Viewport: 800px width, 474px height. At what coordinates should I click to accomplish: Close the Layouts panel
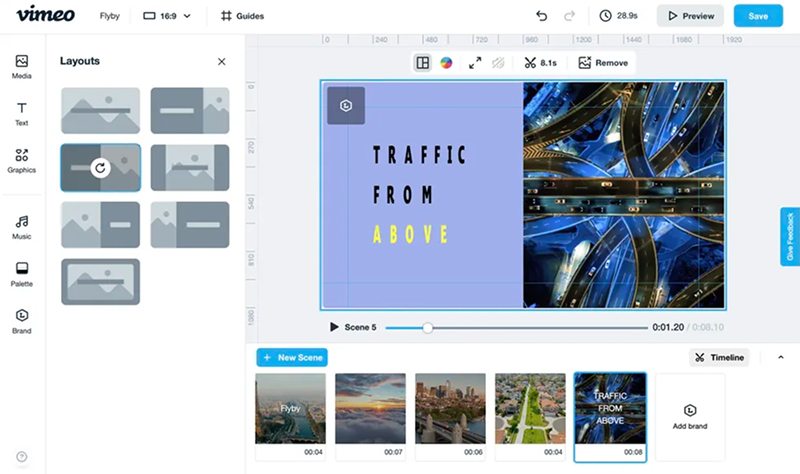pyautogui.click(x=222, y=61)
